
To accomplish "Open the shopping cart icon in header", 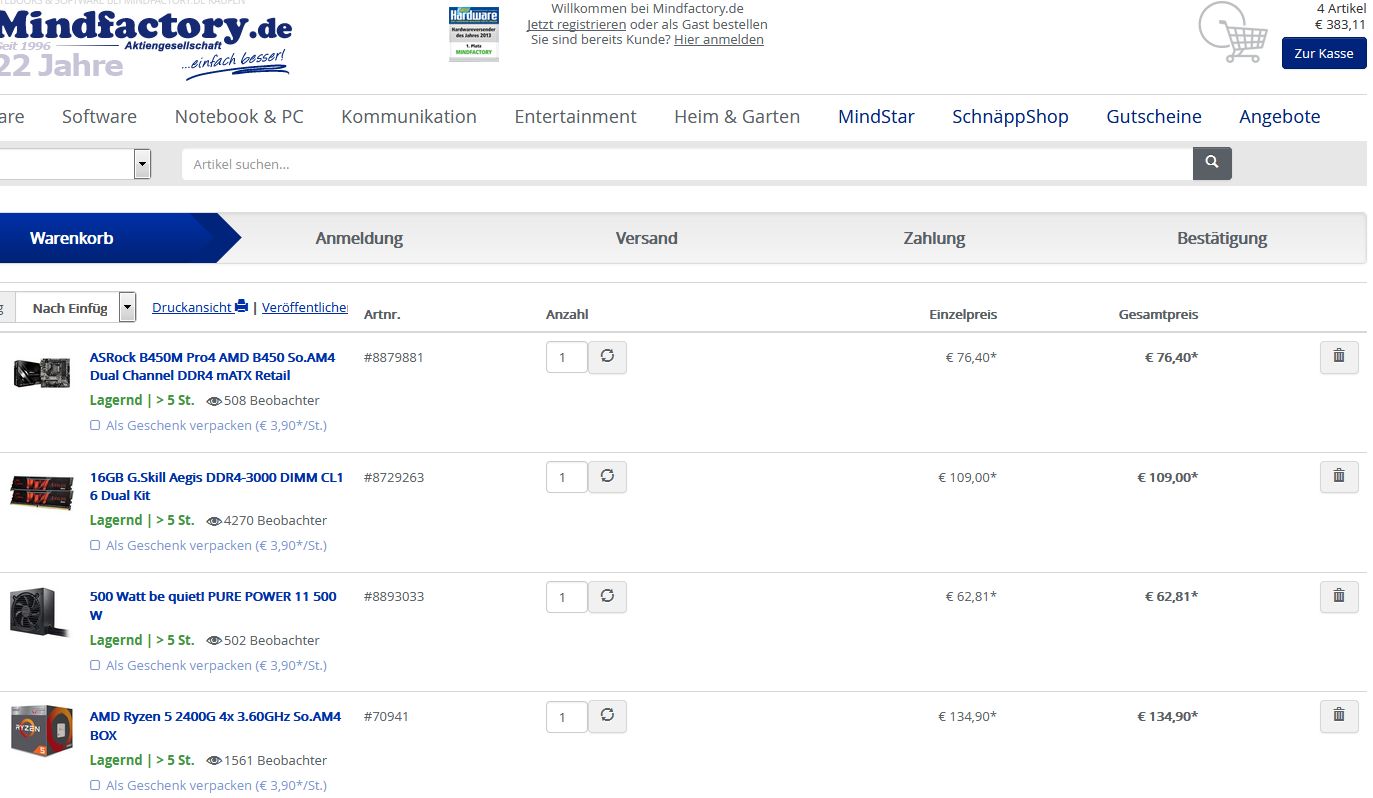I will [x=1232, y=33].
